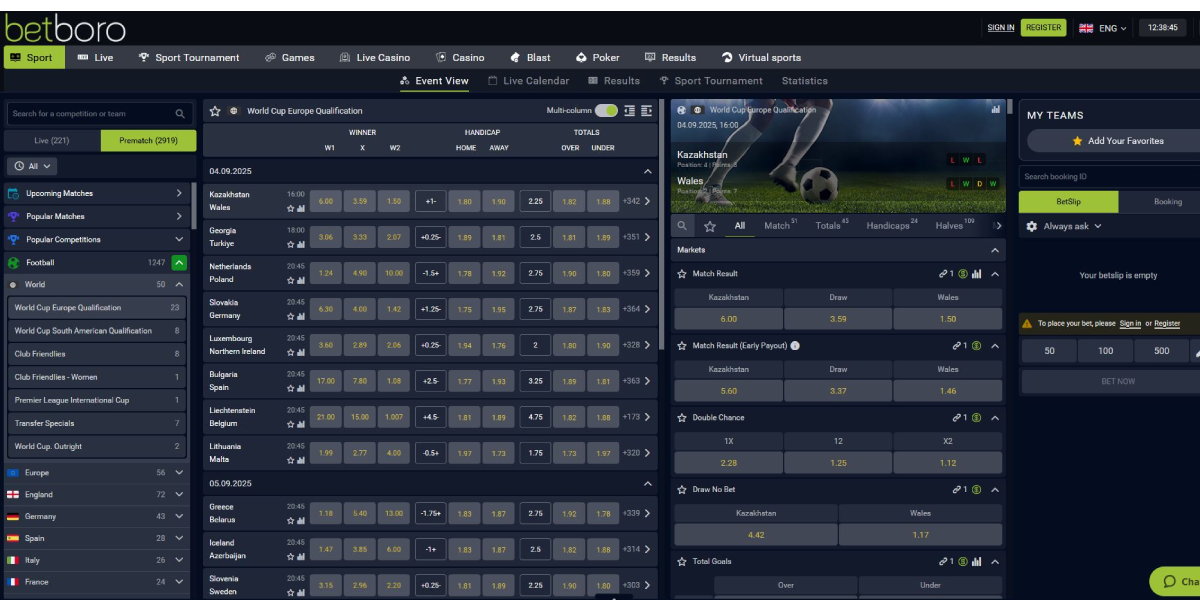Open statistics chart in match banner
Screen dimensions: 1200x600
pos(996,109)
